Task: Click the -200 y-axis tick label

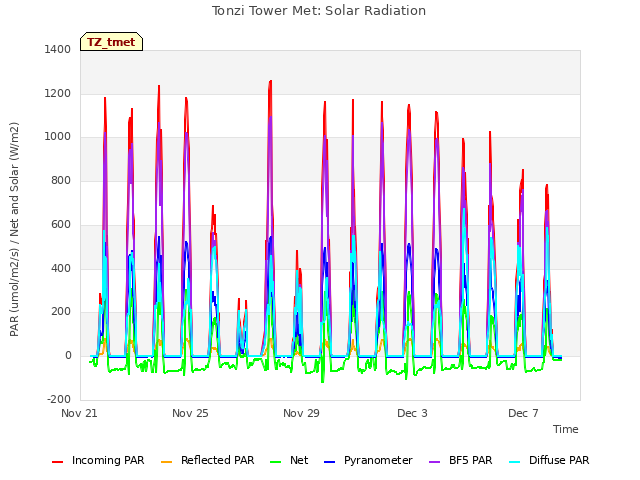Action: [59, 400]
